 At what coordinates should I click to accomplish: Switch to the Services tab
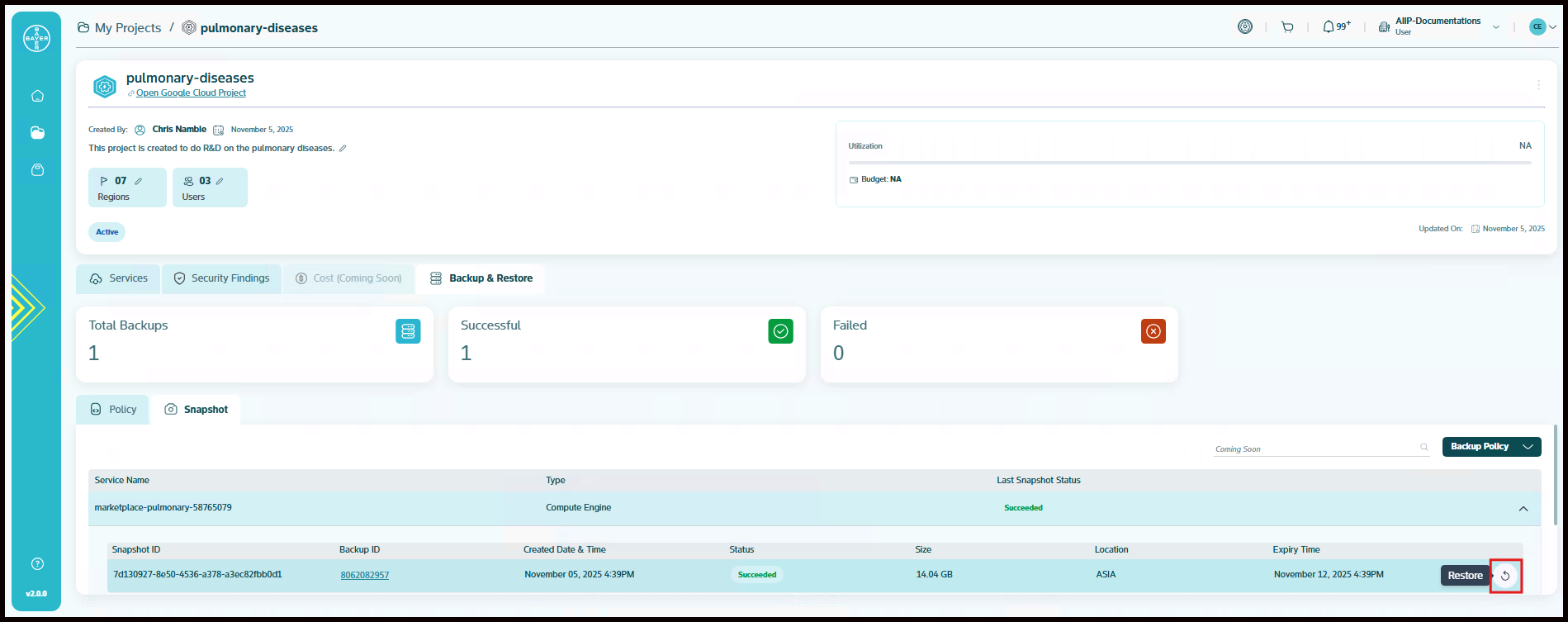119,279
